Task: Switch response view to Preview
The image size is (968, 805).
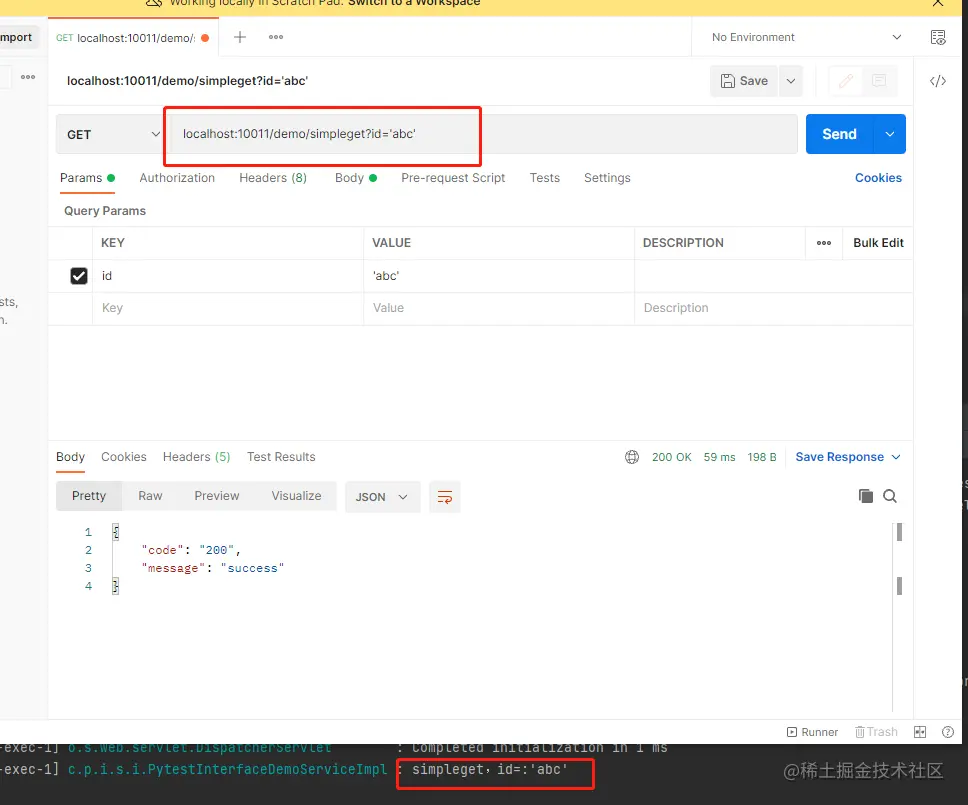Action: coord(217,496)
